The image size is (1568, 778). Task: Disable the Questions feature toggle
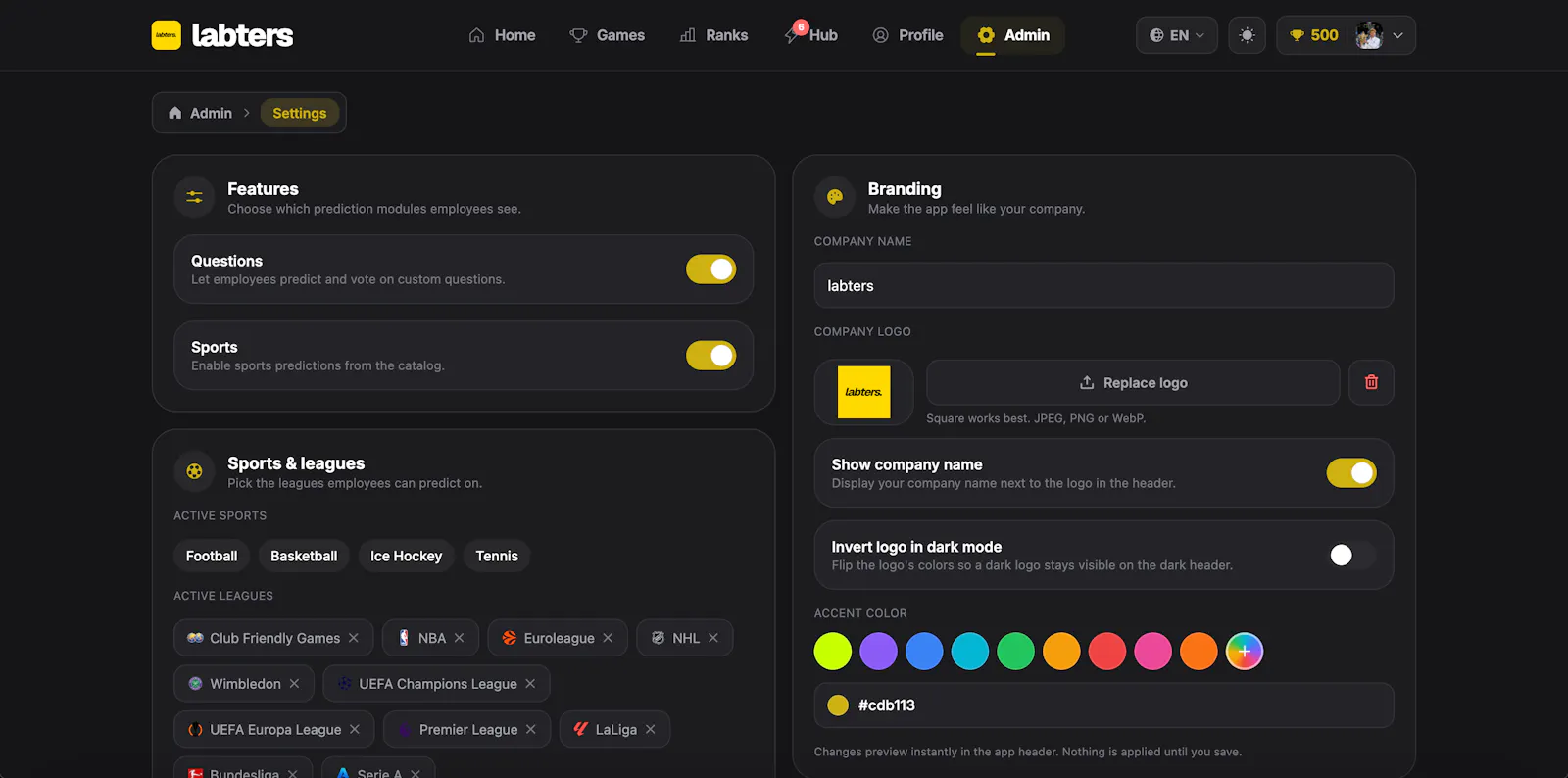(x=710, y=269)
